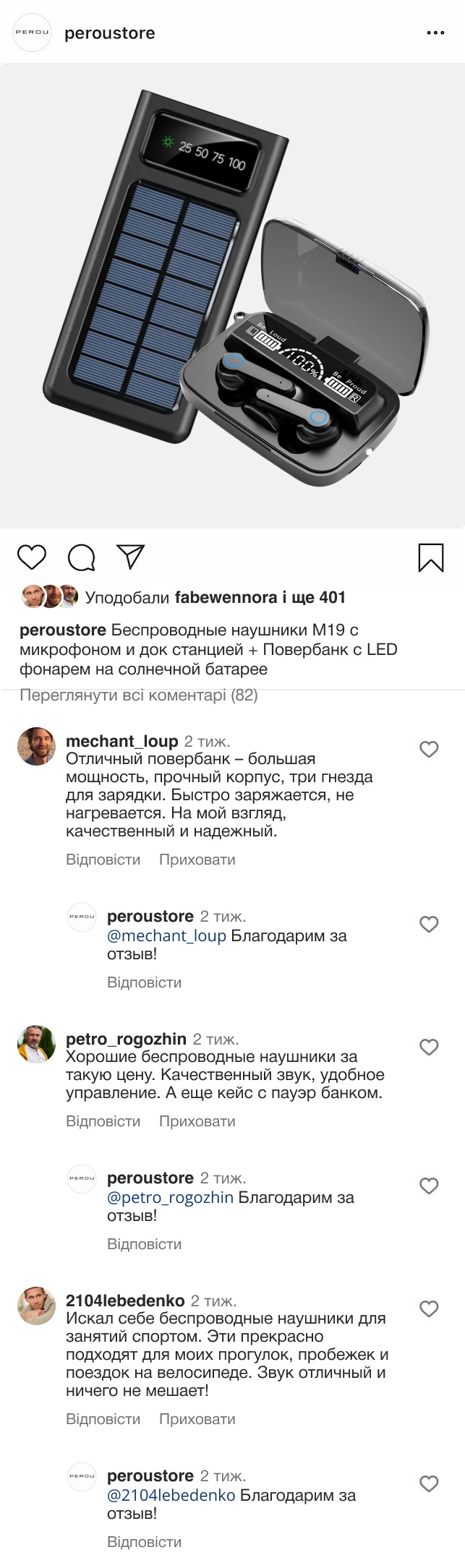Share post via paper plane icon
The height and width of the screenshot is (1568, 465).
131,557
